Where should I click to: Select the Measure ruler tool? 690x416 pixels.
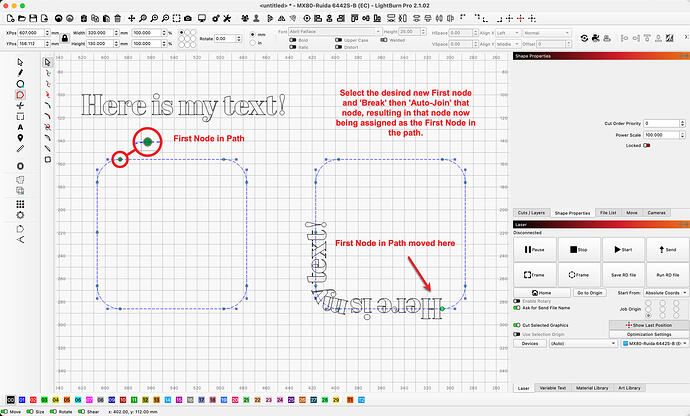20,149
